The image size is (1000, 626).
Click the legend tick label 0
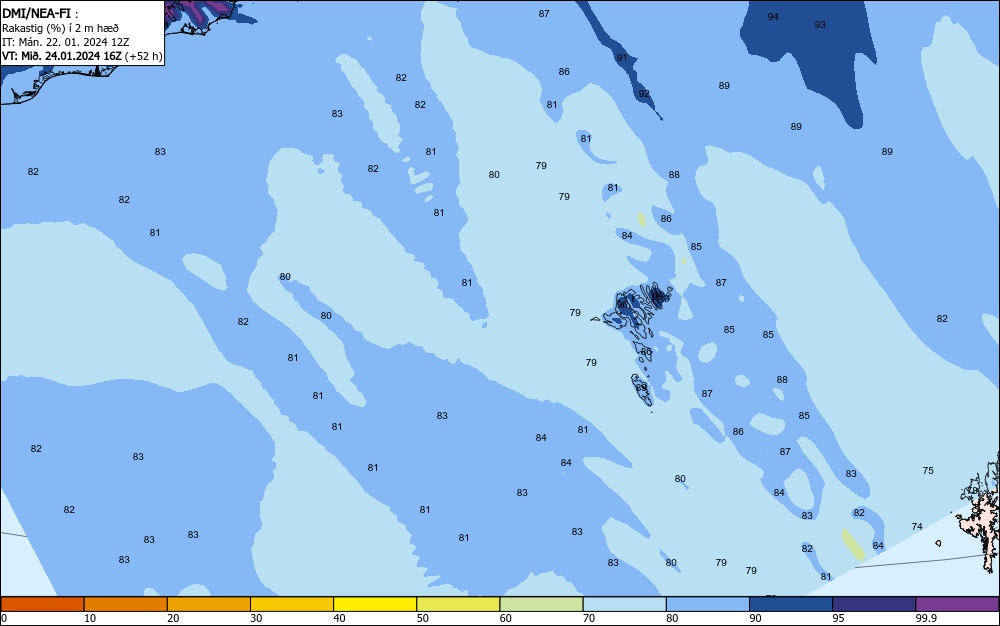[4, 618]
